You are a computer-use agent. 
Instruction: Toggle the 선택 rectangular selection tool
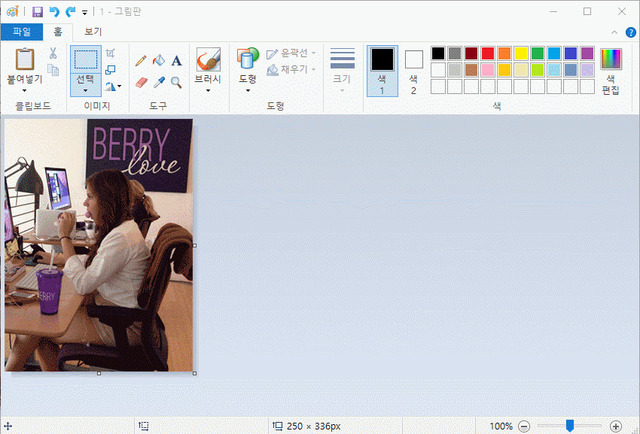tap(85, 58)
